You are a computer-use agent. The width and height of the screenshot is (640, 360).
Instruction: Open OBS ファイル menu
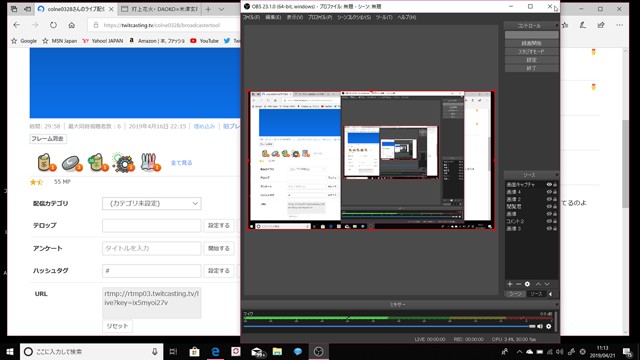(251, 18)
